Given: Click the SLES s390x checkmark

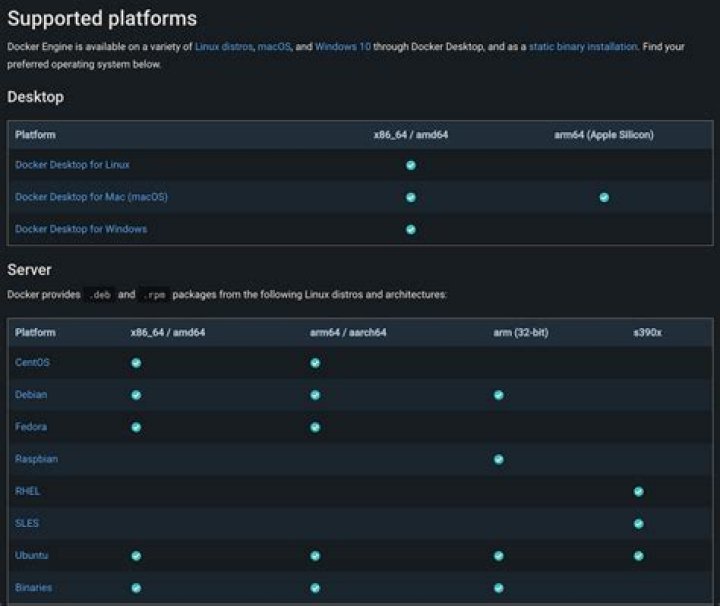Looking at the screenshot, I should coord(639,524).
